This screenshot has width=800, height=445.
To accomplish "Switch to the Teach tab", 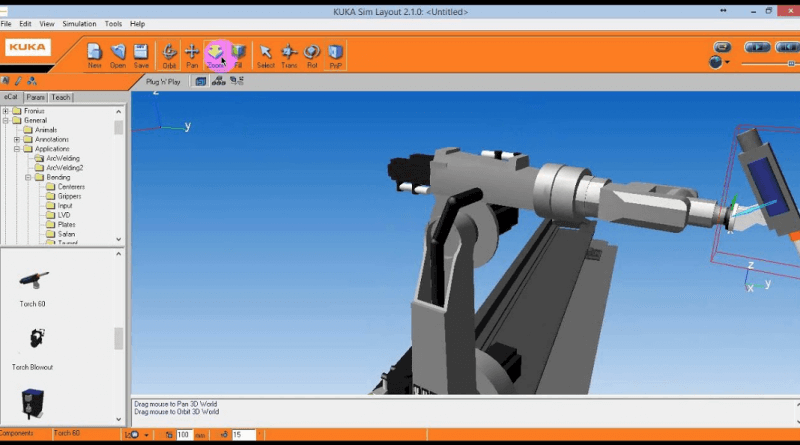I will coord(61,98).
